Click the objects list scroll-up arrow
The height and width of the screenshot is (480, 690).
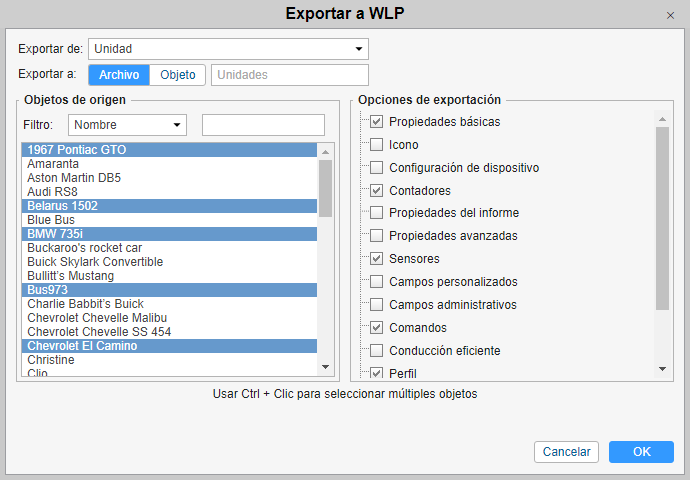coord(326,152)
